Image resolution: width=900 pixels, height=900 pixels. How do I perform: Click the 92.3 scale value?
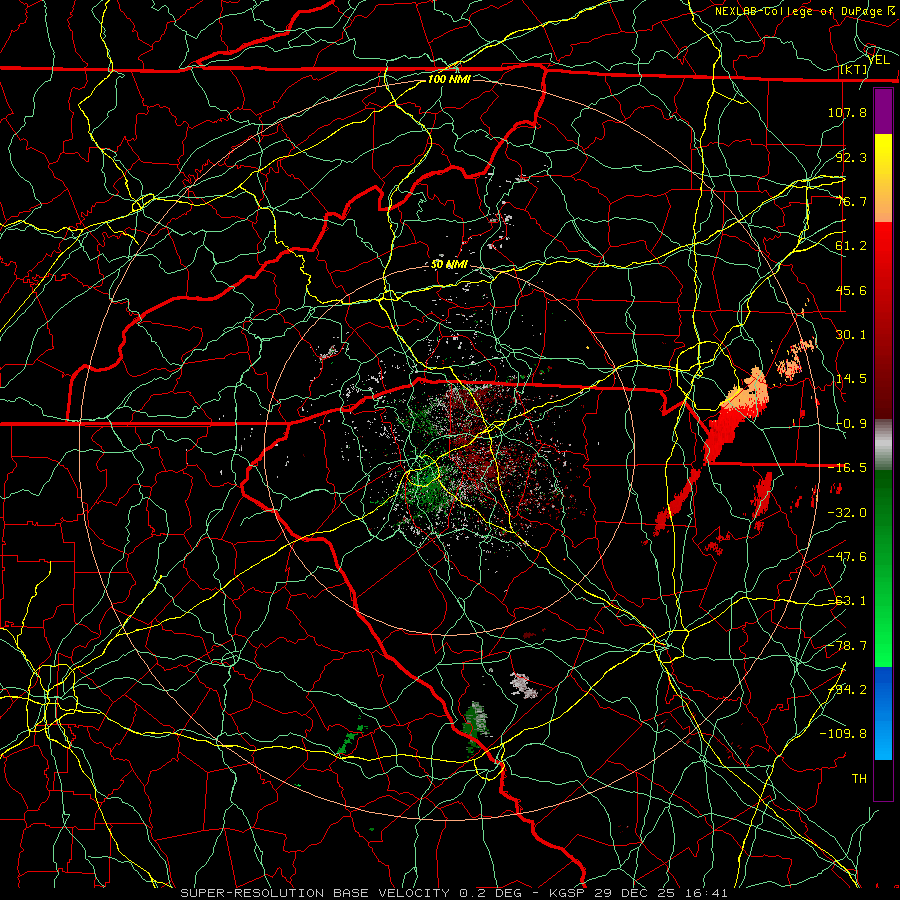(x=851, y=157)
